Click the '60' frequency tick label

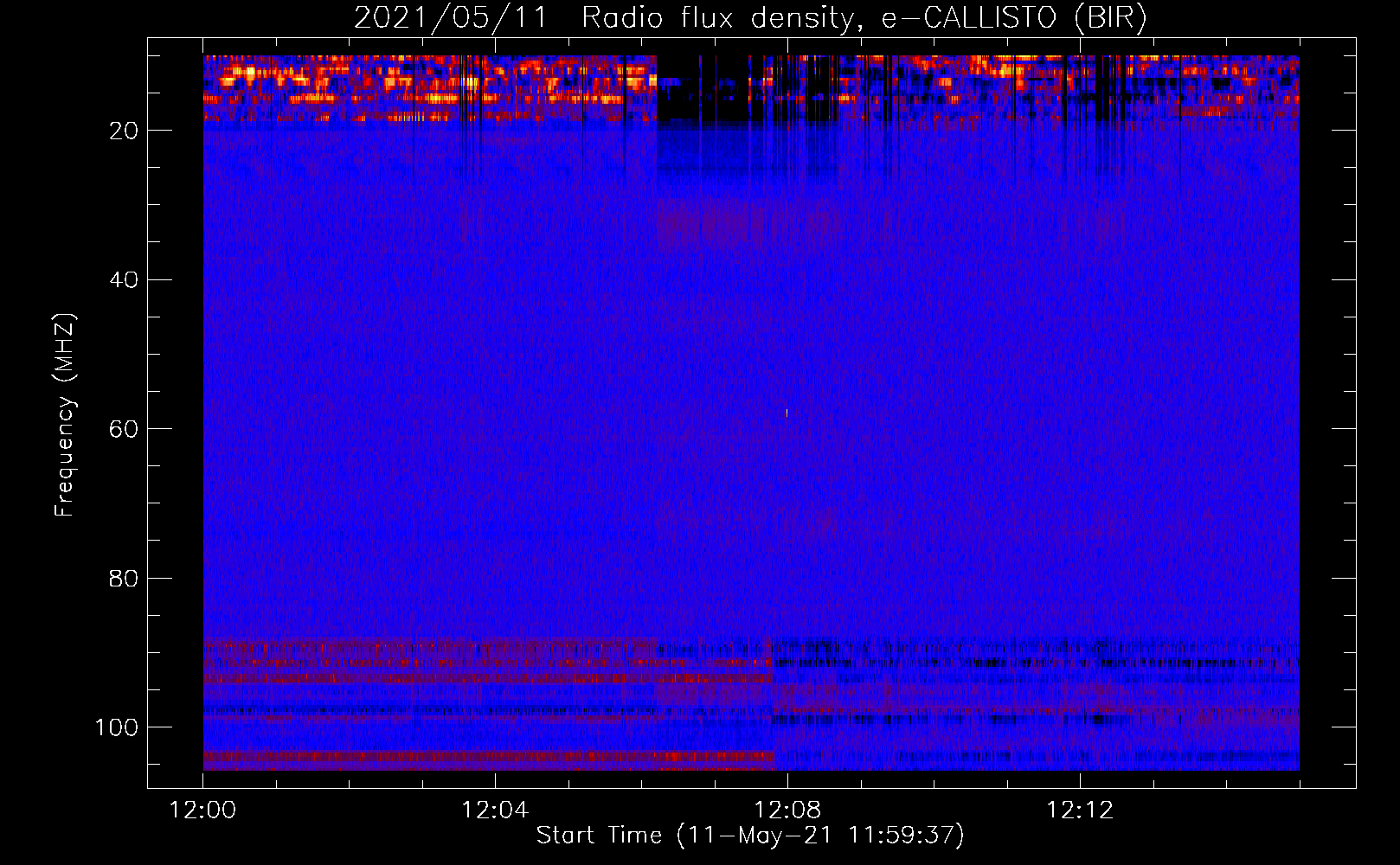pyautogui.click(x=124, y=429)
